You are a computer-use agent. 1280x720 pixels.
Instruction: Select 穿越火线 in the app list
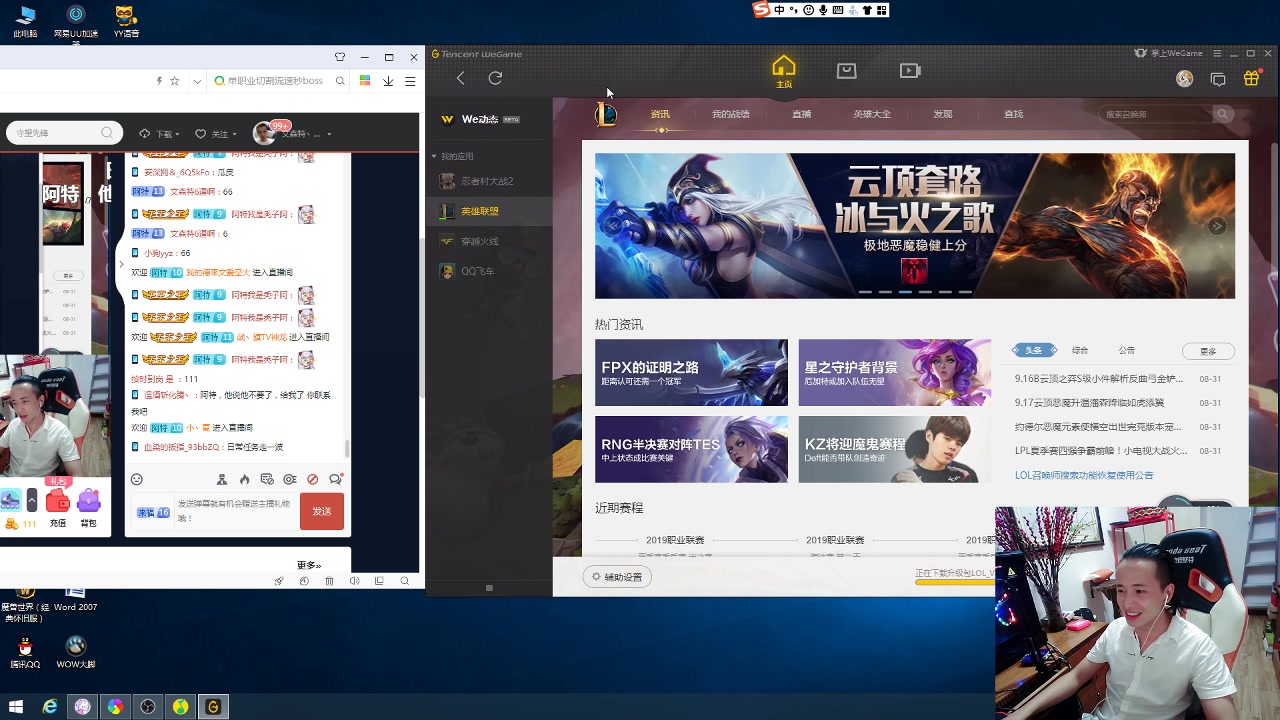coord(490,241)
